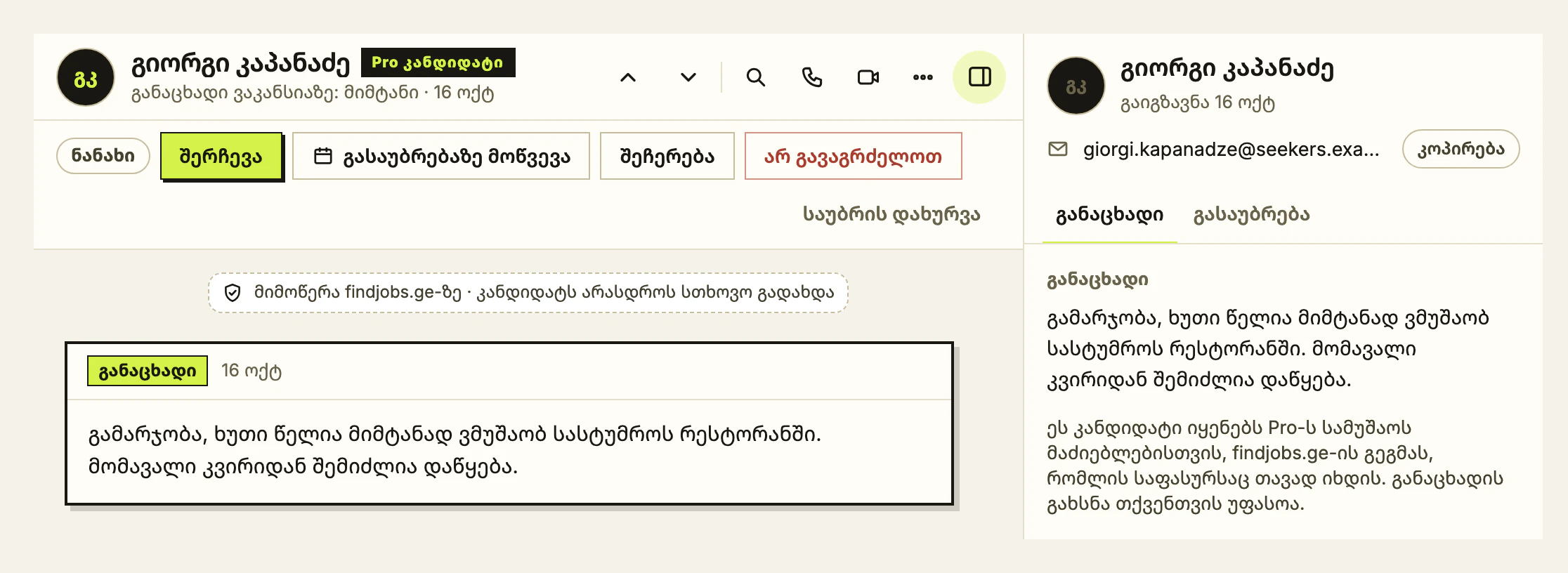The height and width of the screenshot is (573, 1568).
Task: Click გასაუბრებაზე მოწვევა interview invite button
Action: point(441,156)
